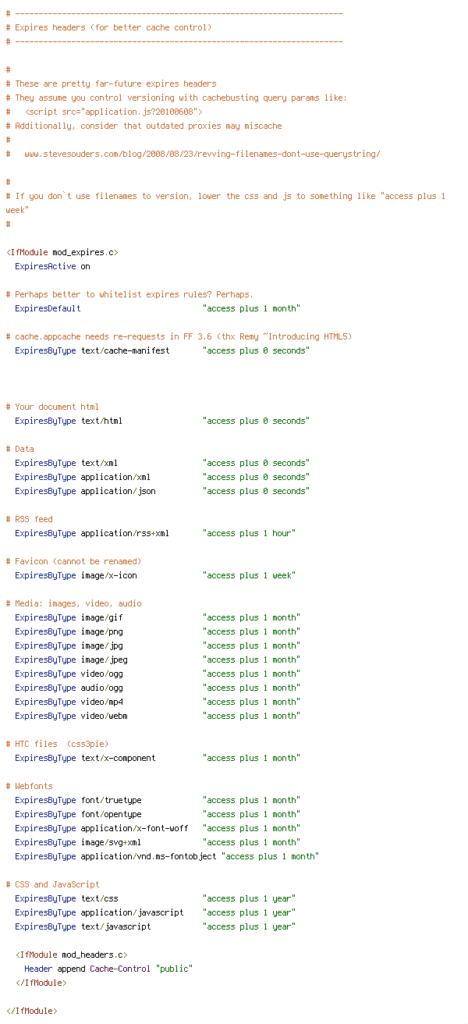Select the text/html expires line
The height and width of the screenshot is (1024, 468).
coord(162,421)
